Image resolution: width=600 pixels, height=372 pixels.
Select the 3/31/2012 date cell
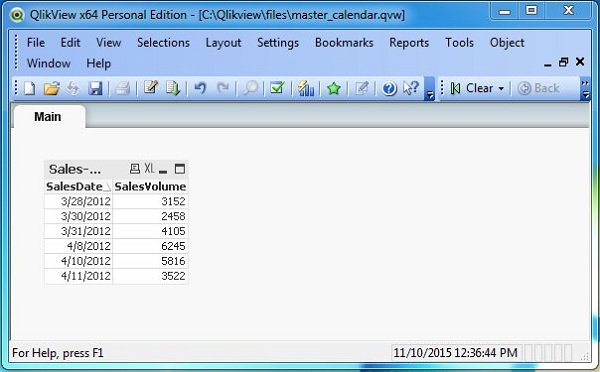(78, 231)
